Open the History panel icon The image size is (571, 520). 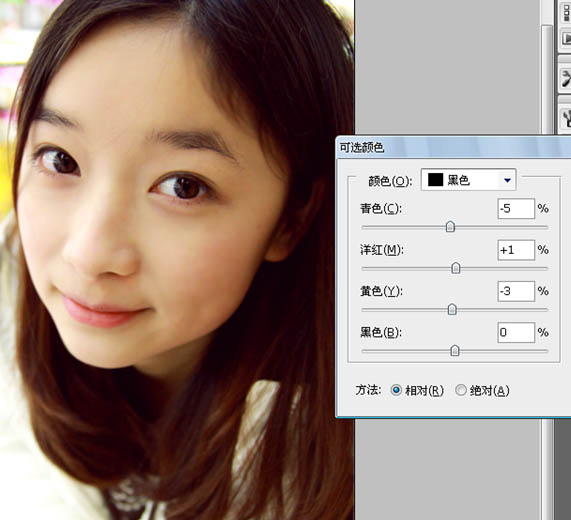point(566,12)
